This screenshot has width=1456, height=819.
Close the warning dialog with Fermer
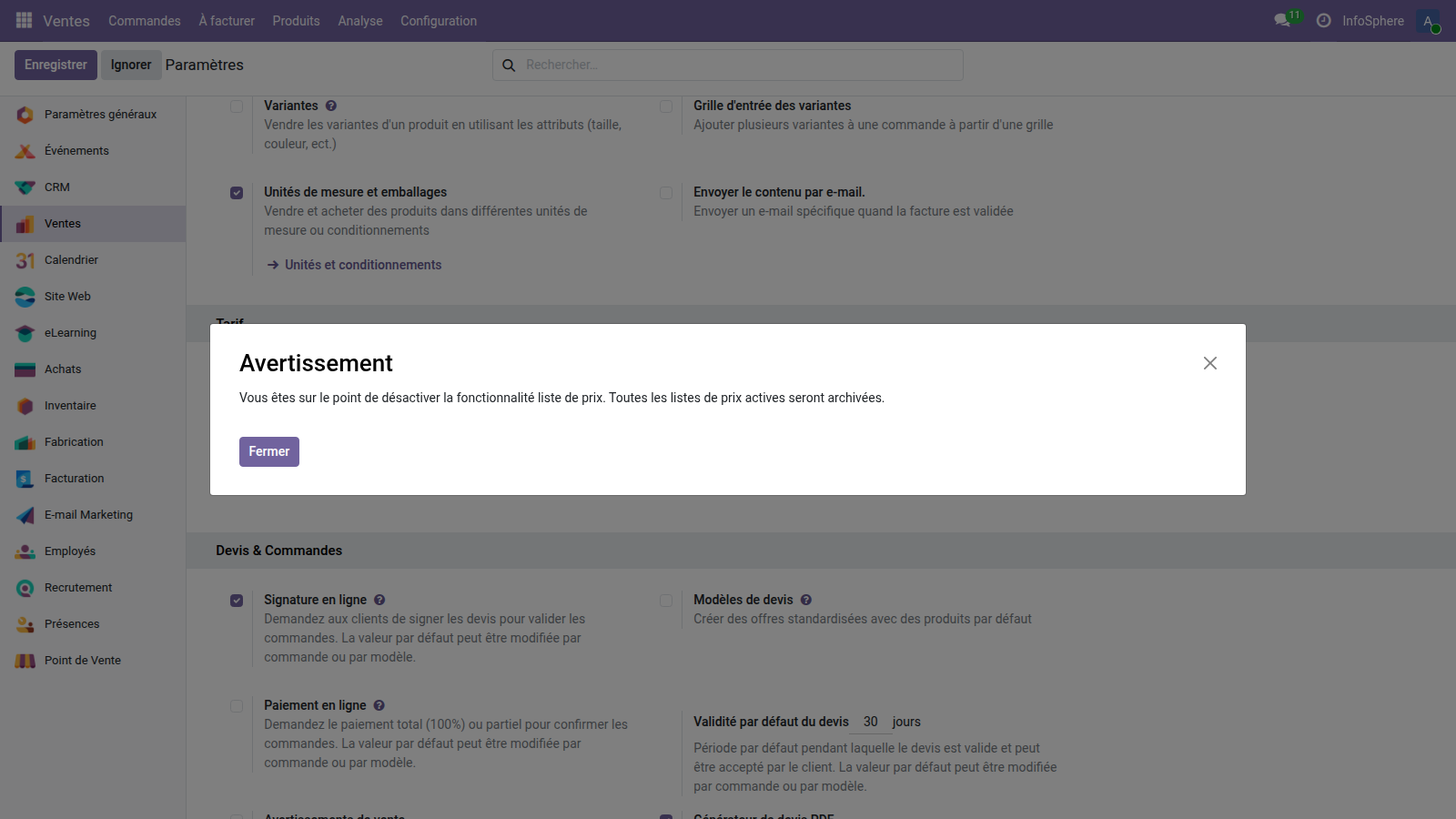(268, 451)
